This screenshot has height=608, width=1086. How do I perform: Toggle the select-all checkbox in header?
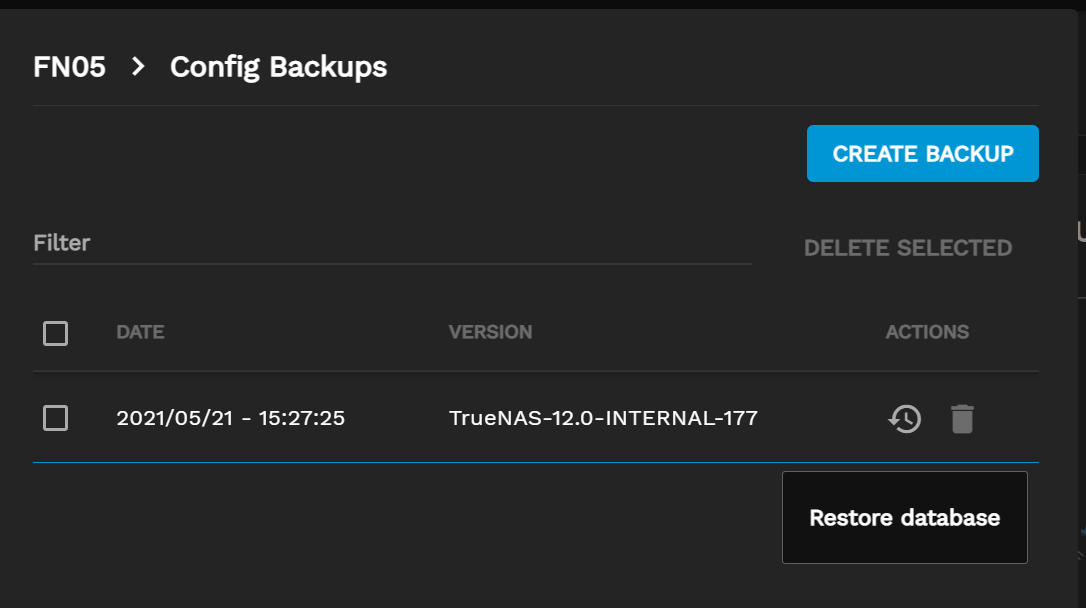coord(56,333)
